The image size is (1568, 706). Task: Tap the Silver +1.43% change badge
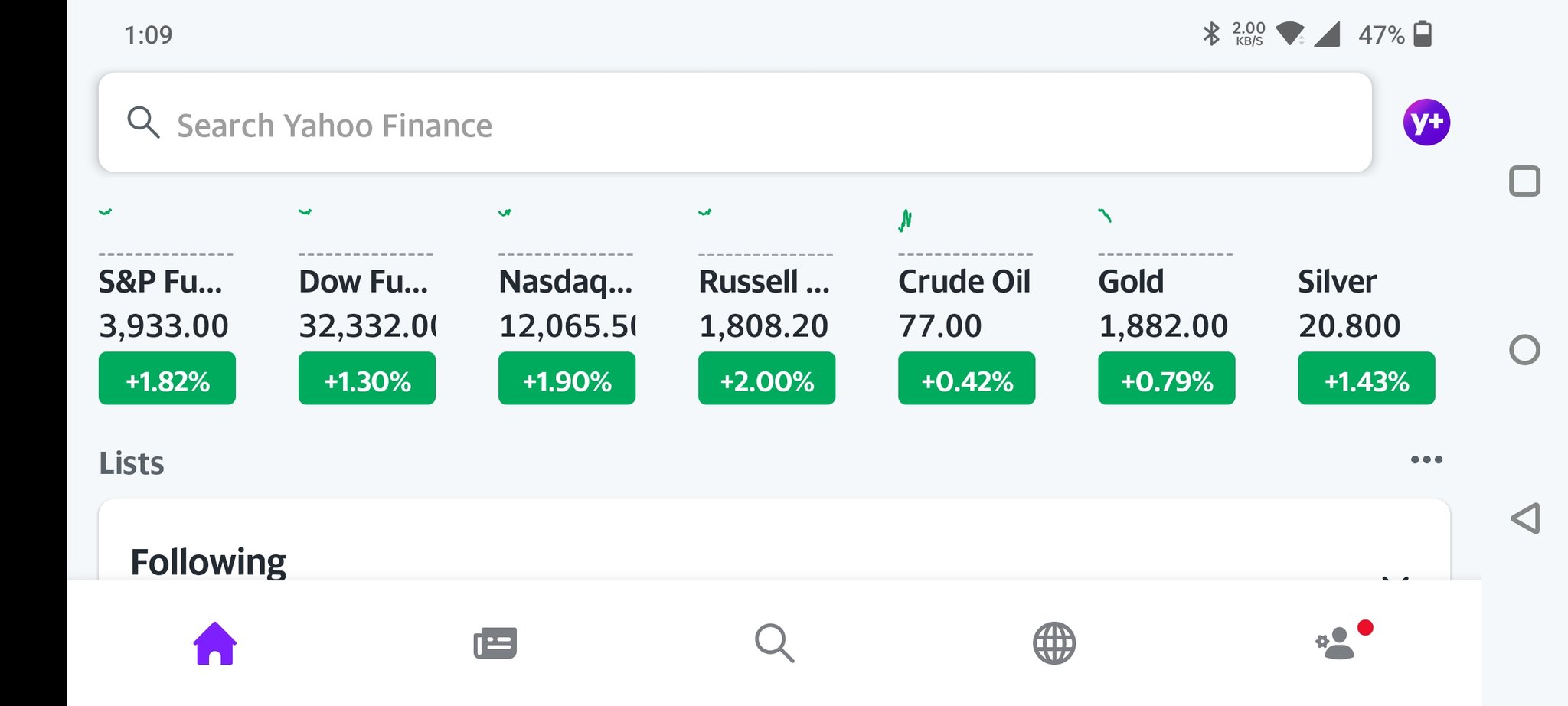click(x=1366, y=378)
